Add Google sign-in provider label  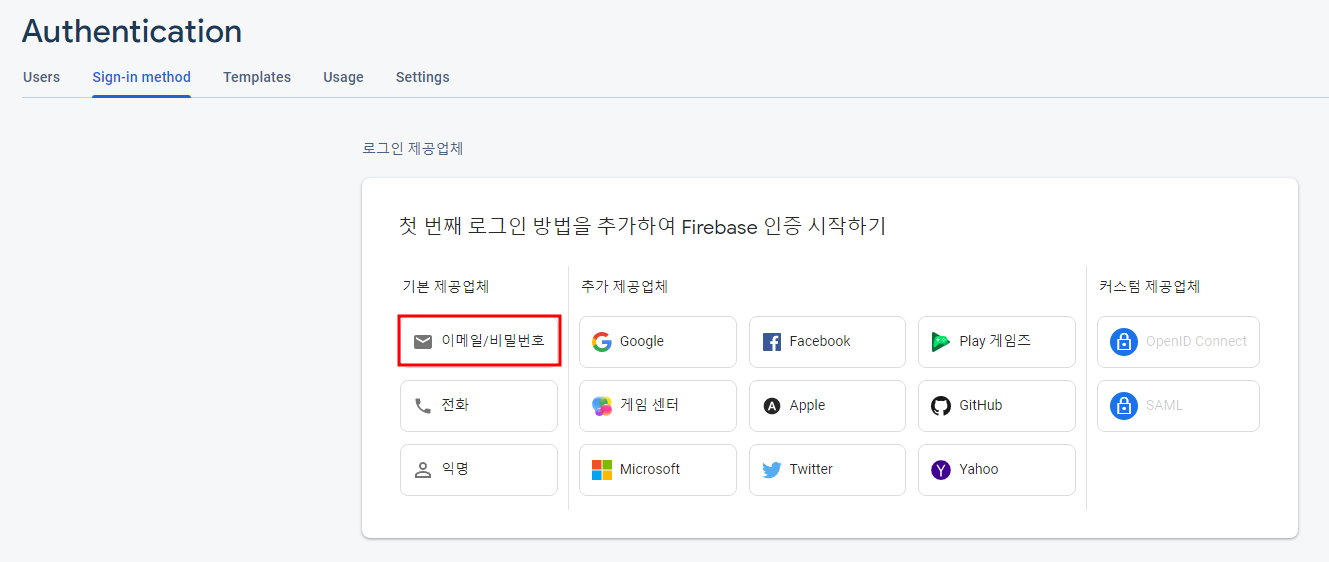tap(642, 342)
